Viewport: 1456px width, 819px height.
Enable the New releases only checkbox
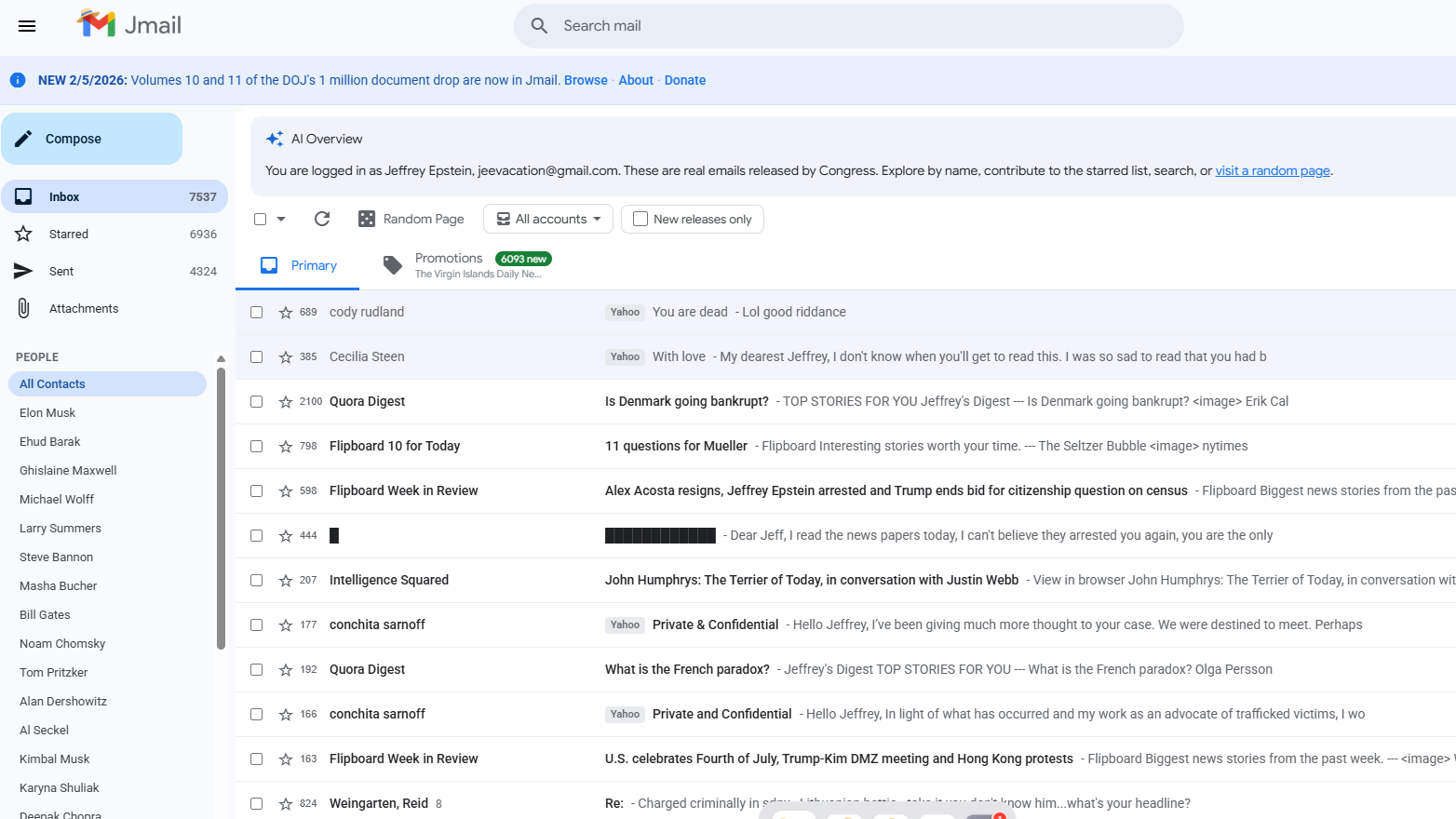(640, 219)
